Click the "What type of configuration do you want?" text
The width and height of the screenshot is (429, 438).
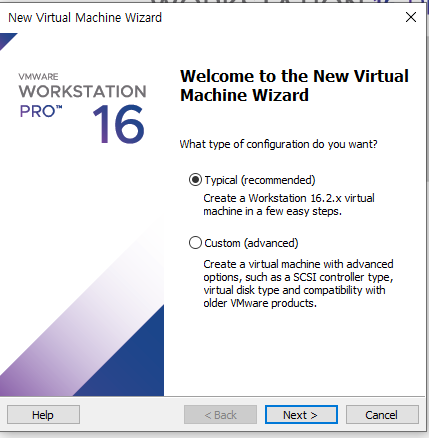click(278, 144)
